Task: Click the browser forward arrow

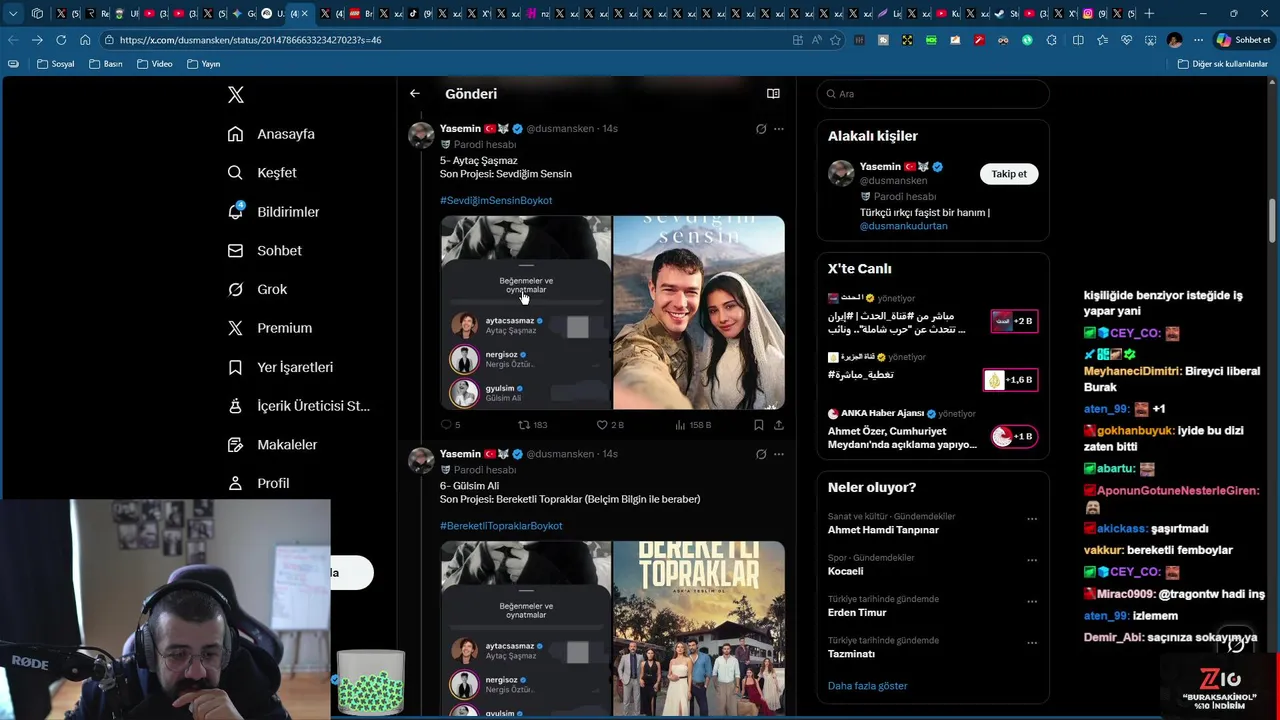Action: pyautogui.click(x=37, y=40)
